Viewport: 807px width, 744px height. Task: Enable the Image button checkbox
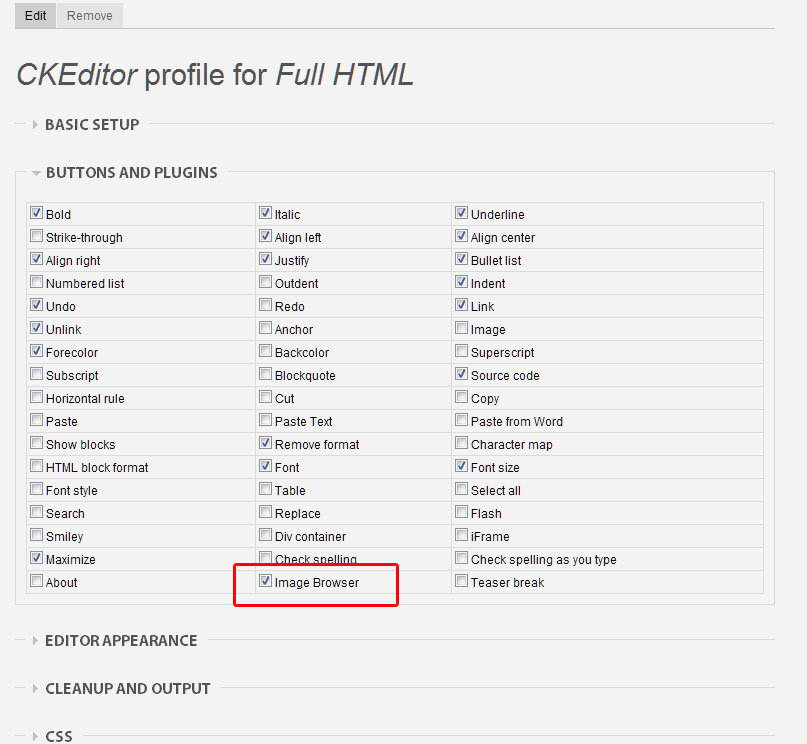click(462, 328)
